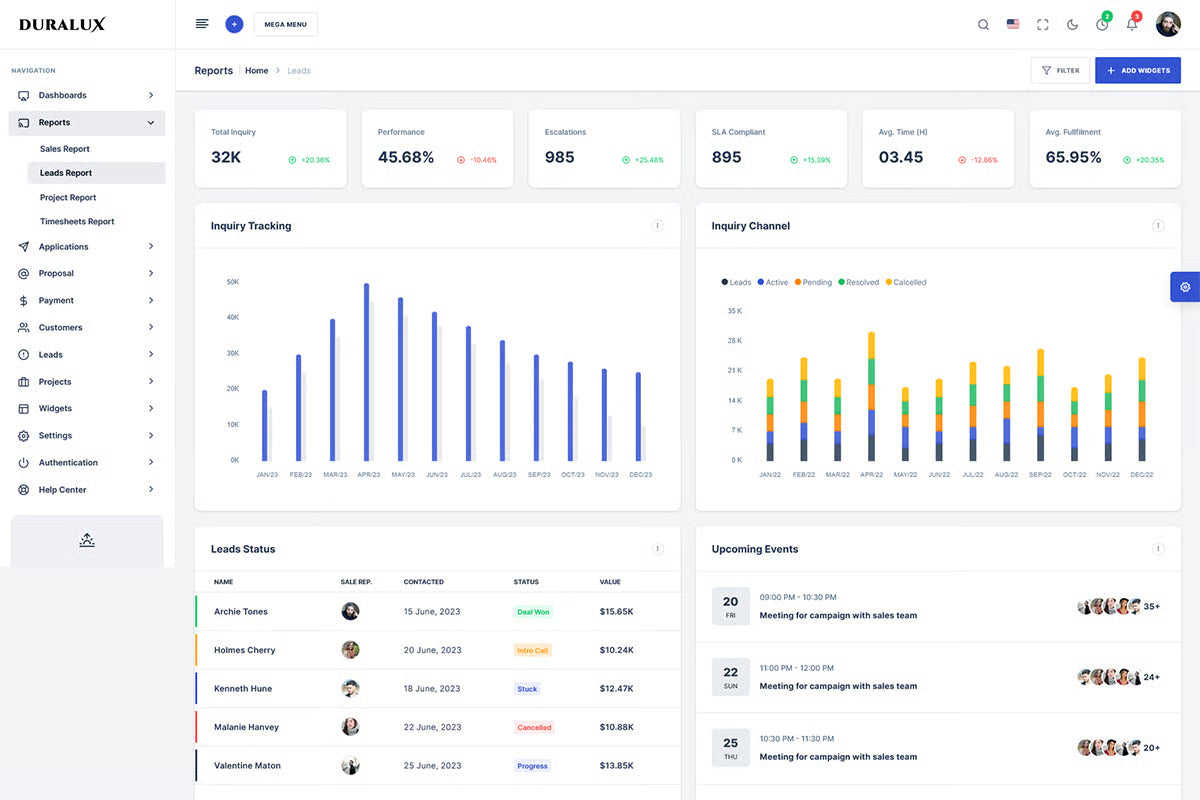Viewport: 1200px width, 800px height.
Task: Click the Inquiry Tracking card options icon
Action: 657,226
